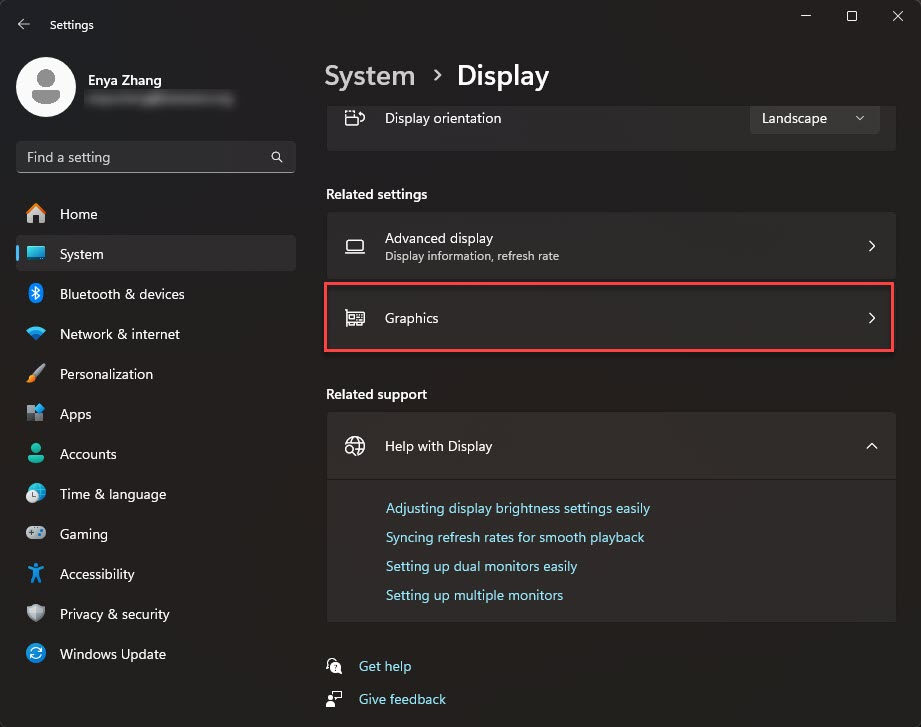Click the Home house icon in sidebar
This screenshot has height=727, width=921.
(34, 214)
